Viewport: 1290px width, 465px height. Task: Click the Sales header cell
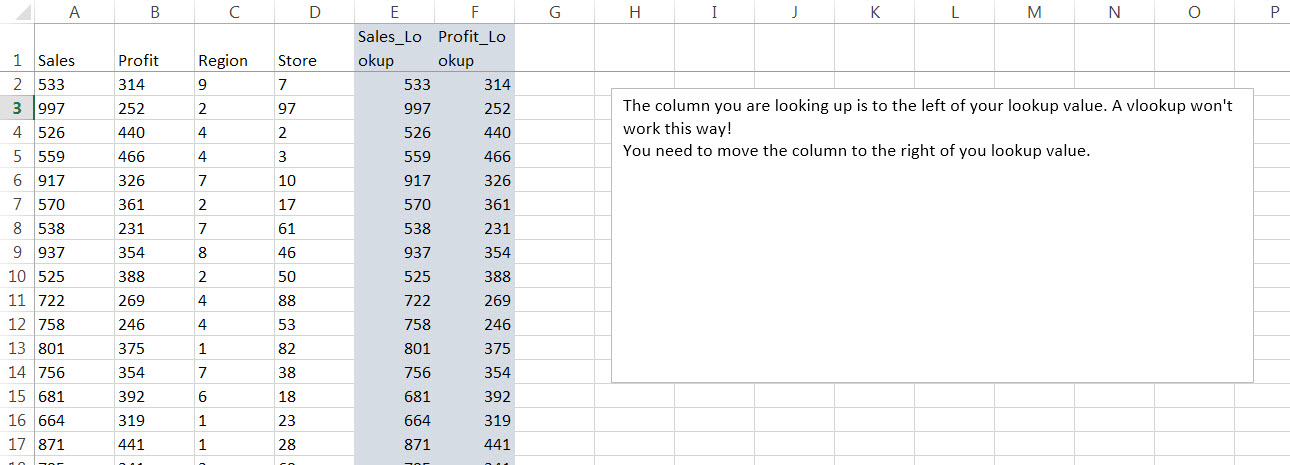point(74,60)
